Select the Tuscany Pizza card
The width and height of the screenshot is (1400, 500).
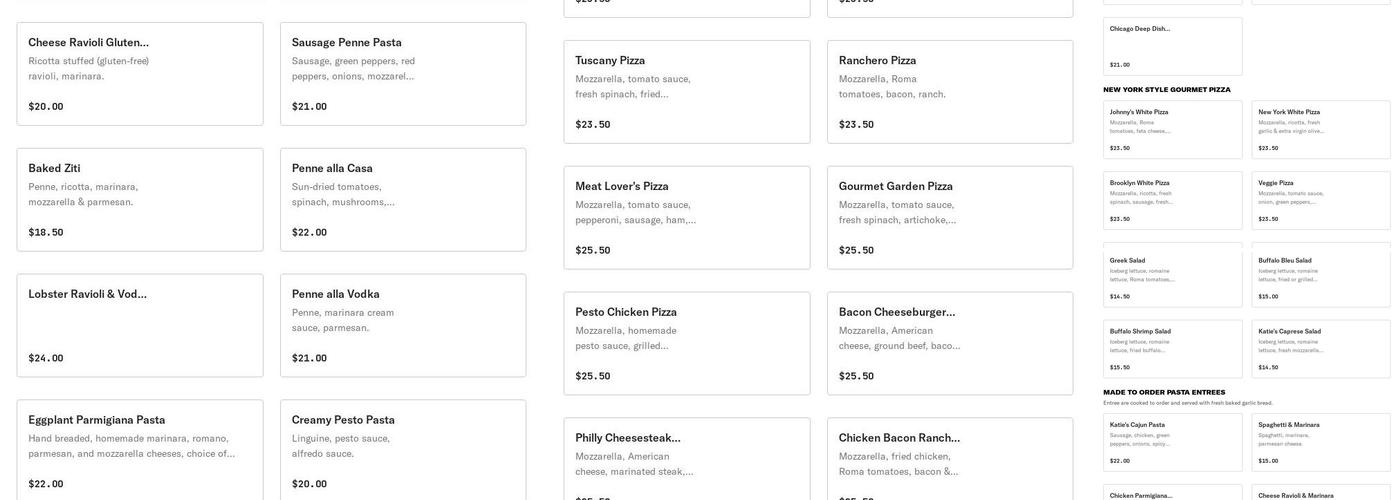[x=687, y=92]
